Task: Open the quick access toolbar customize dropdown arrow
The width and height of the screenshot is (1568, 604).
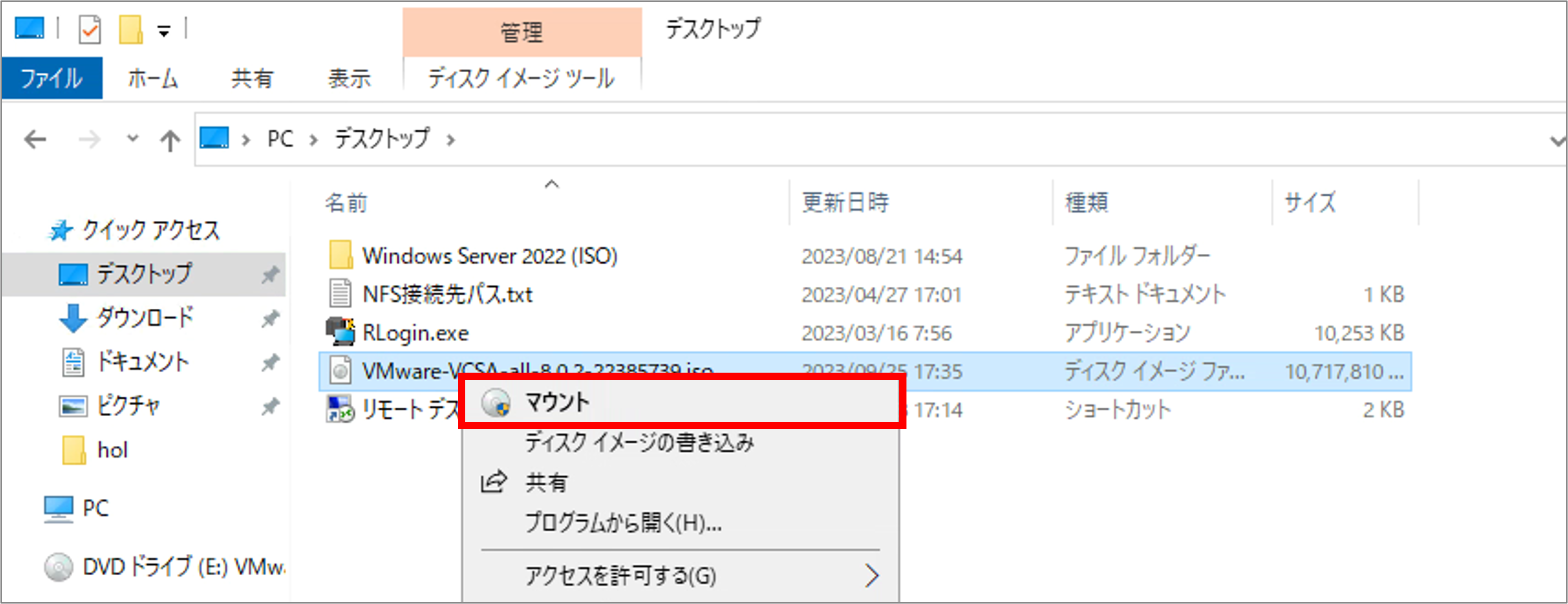Action: click(x=164, y=30)
